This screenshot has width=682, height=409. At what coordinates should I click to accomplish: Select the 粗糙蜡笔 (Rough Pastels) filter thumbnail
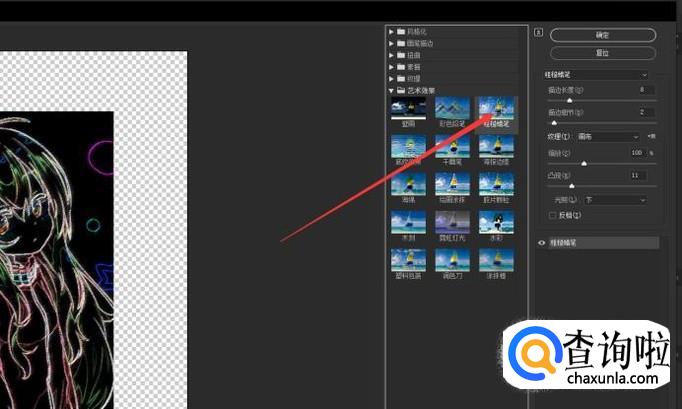coord(496,108)
